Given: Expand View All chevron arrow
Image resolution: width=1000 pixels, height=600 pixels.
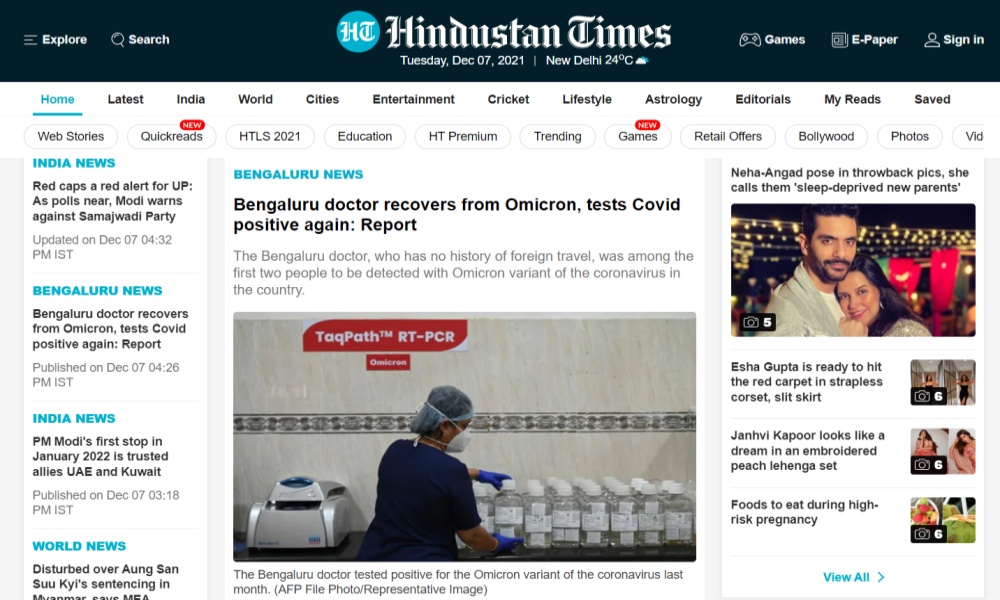Looking at the screenshot, I should [881, 577].
